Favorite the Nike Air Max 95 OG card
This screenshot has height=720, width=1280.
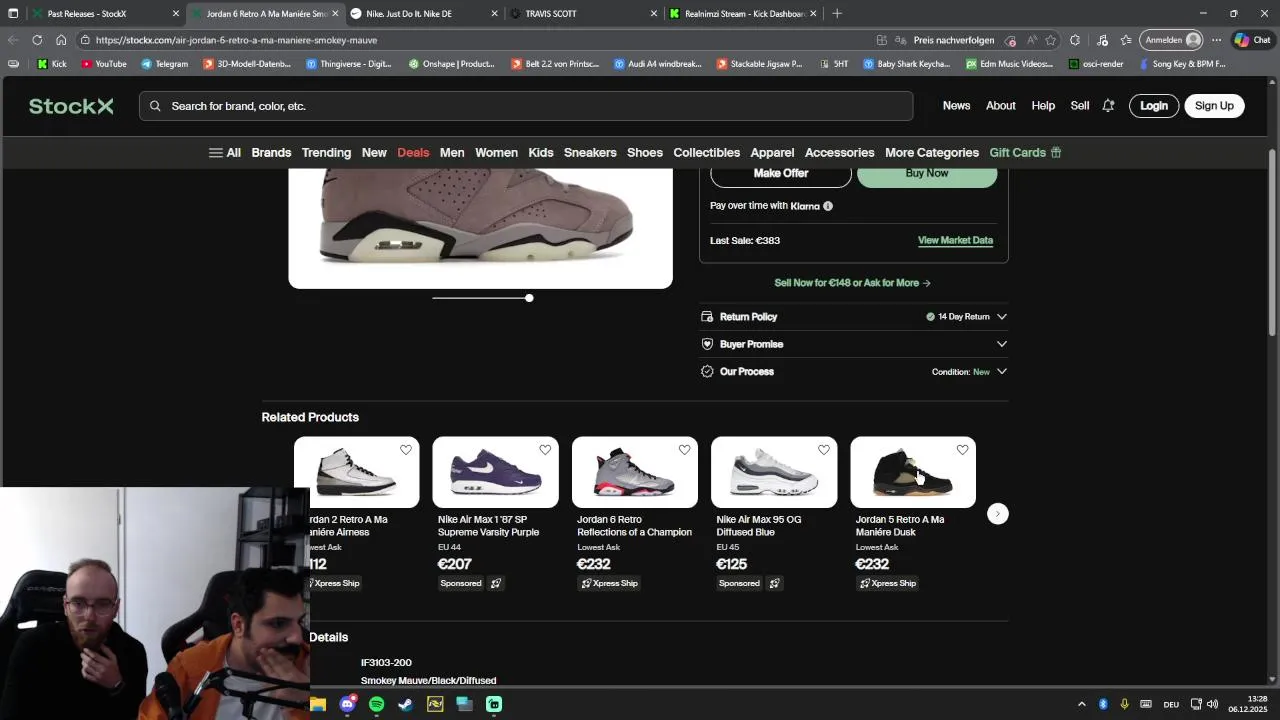point(823,450)
